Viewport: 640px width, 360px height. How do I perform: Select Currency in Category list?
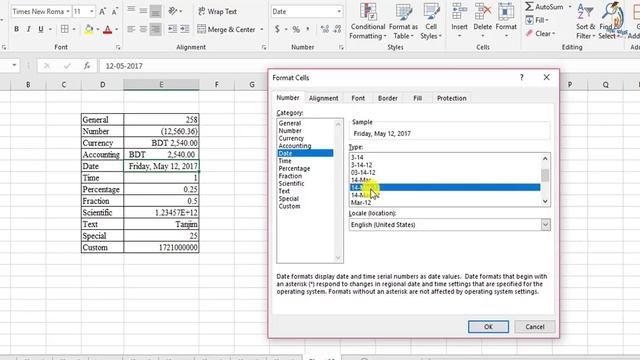(x=291, y=138)
